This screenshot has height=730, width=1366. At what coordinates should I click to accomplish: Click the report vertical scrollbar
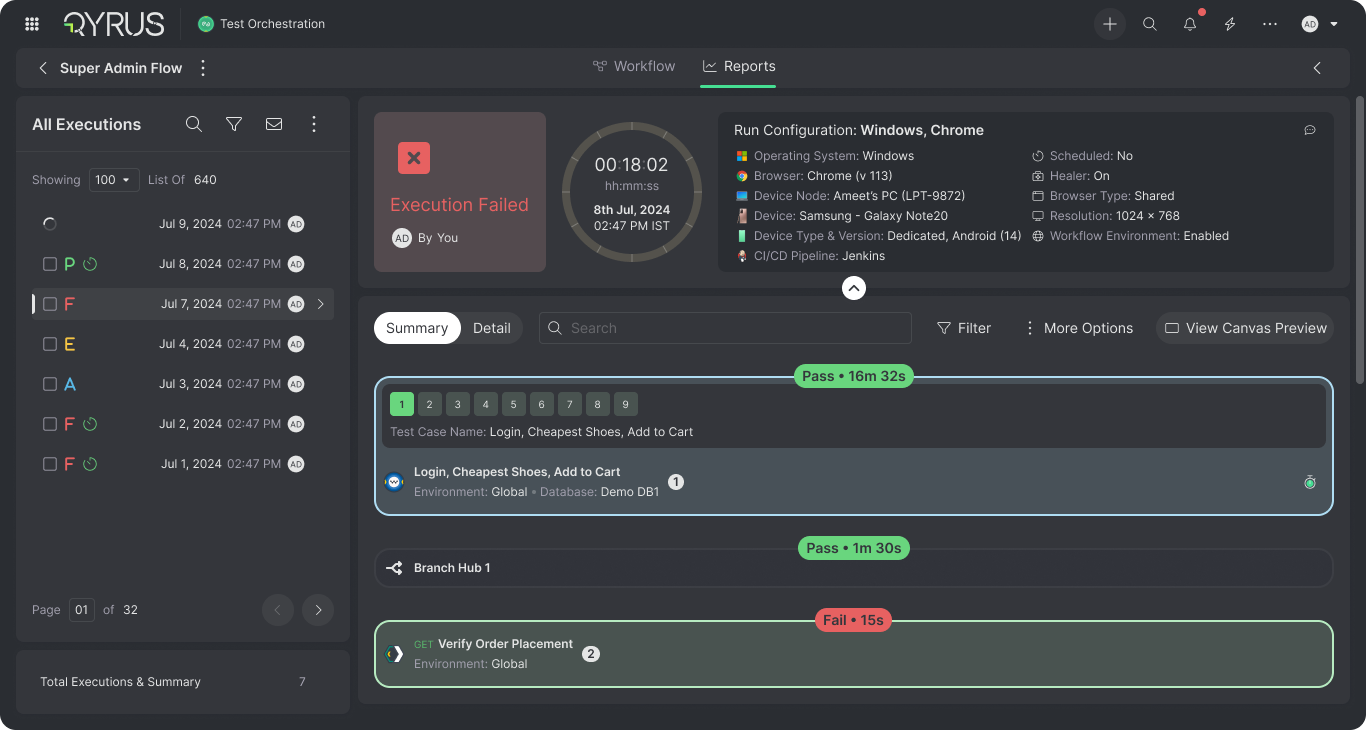1360,240
